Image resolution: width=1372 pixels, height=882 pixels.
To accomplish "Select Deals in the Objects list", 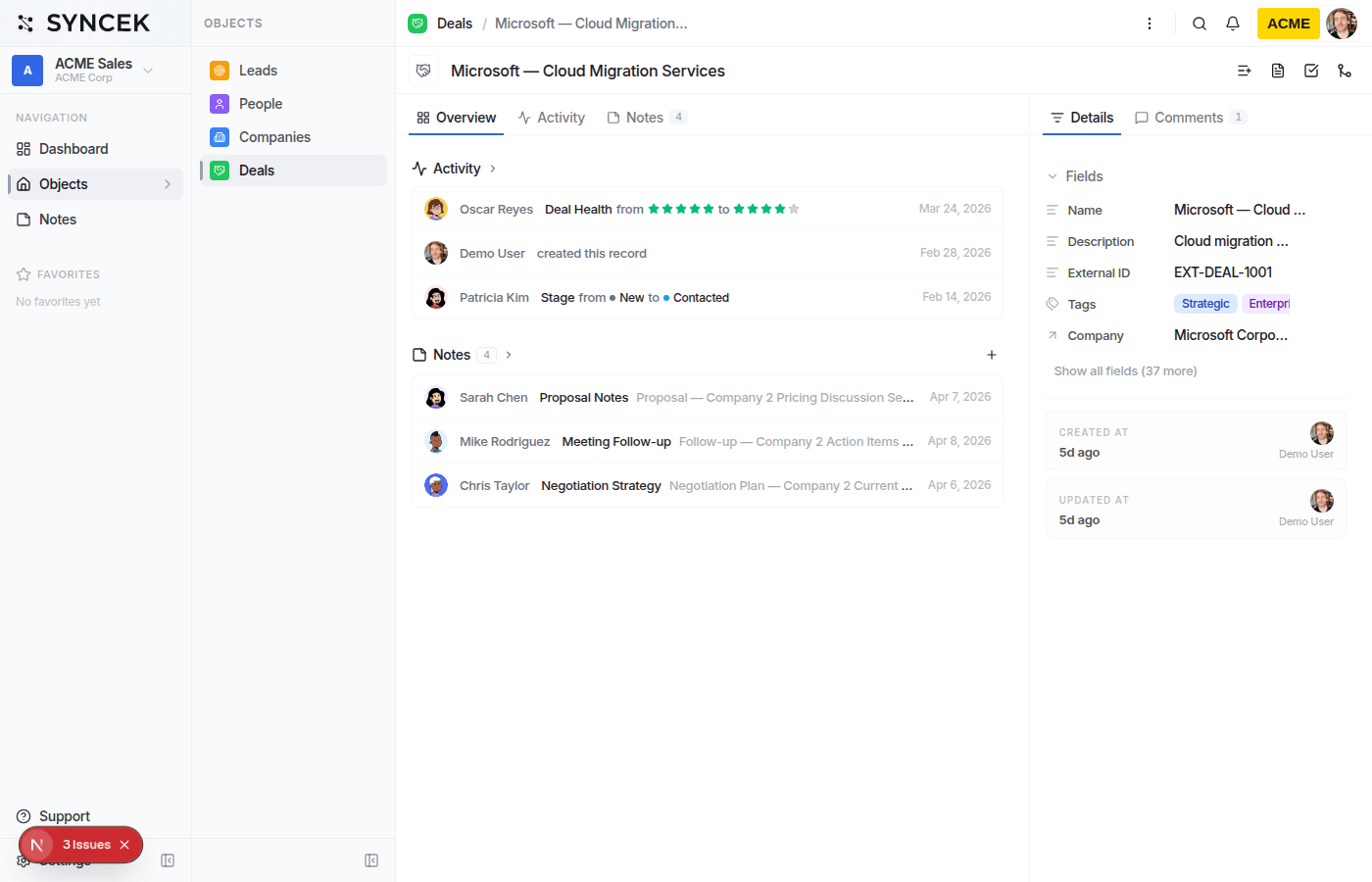I will [x=293, y=171].
